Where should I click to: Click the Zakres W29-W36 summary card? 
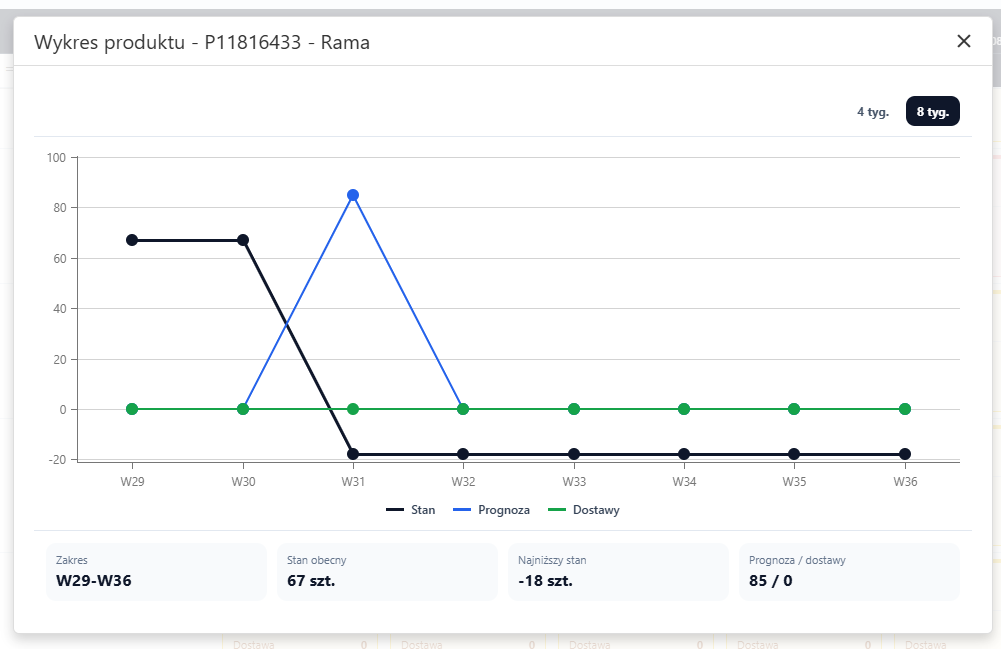(156, 572)
